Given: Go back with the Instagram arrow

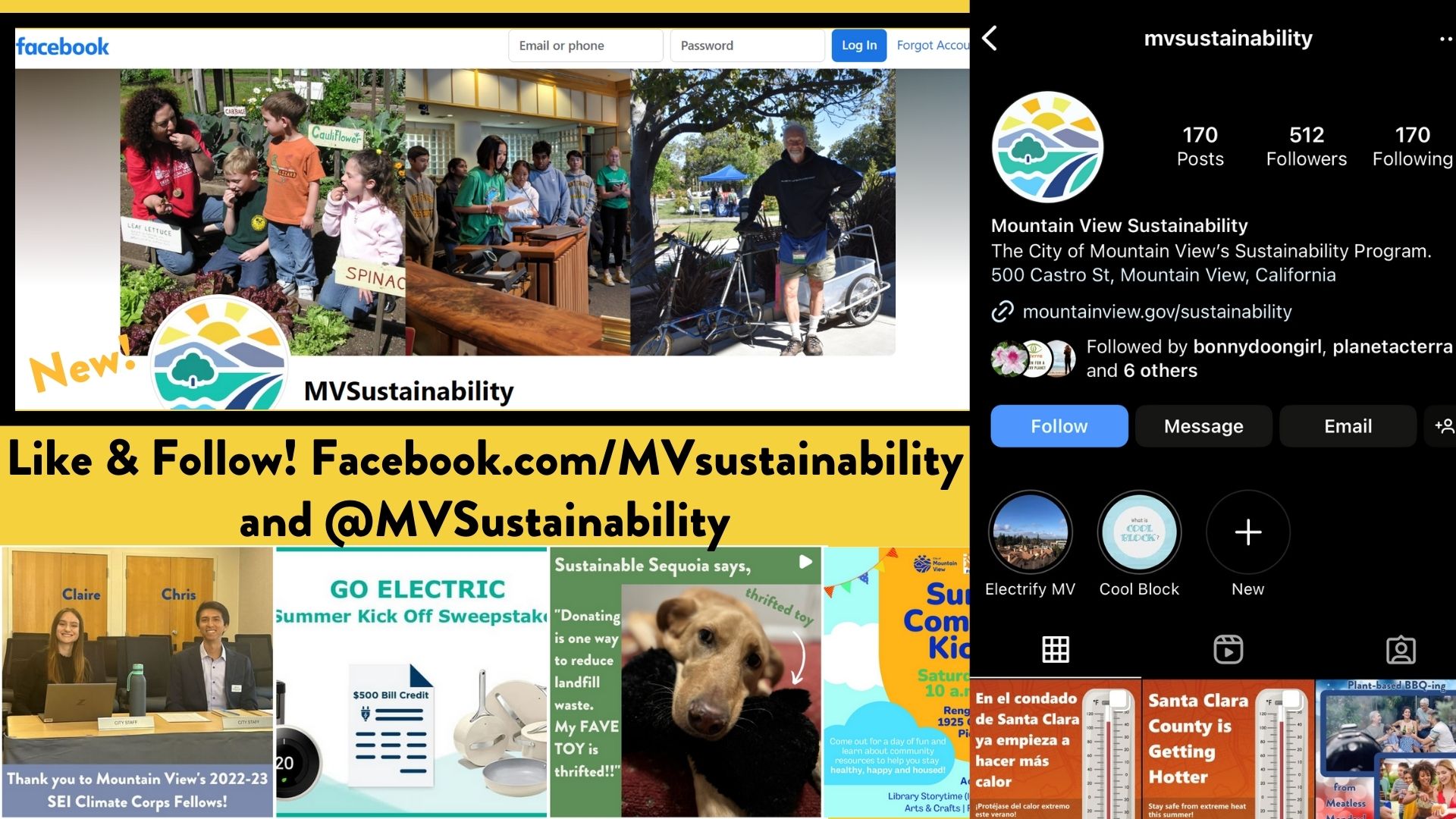Looking at the screenshot, I should [990, 38].
